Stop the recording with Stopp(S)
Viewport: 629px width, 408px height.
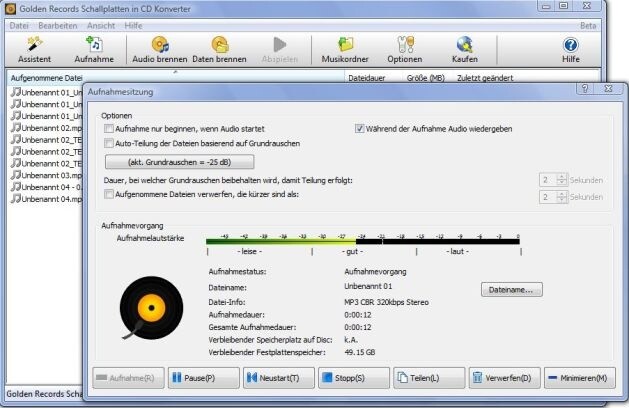click(354, 378)
